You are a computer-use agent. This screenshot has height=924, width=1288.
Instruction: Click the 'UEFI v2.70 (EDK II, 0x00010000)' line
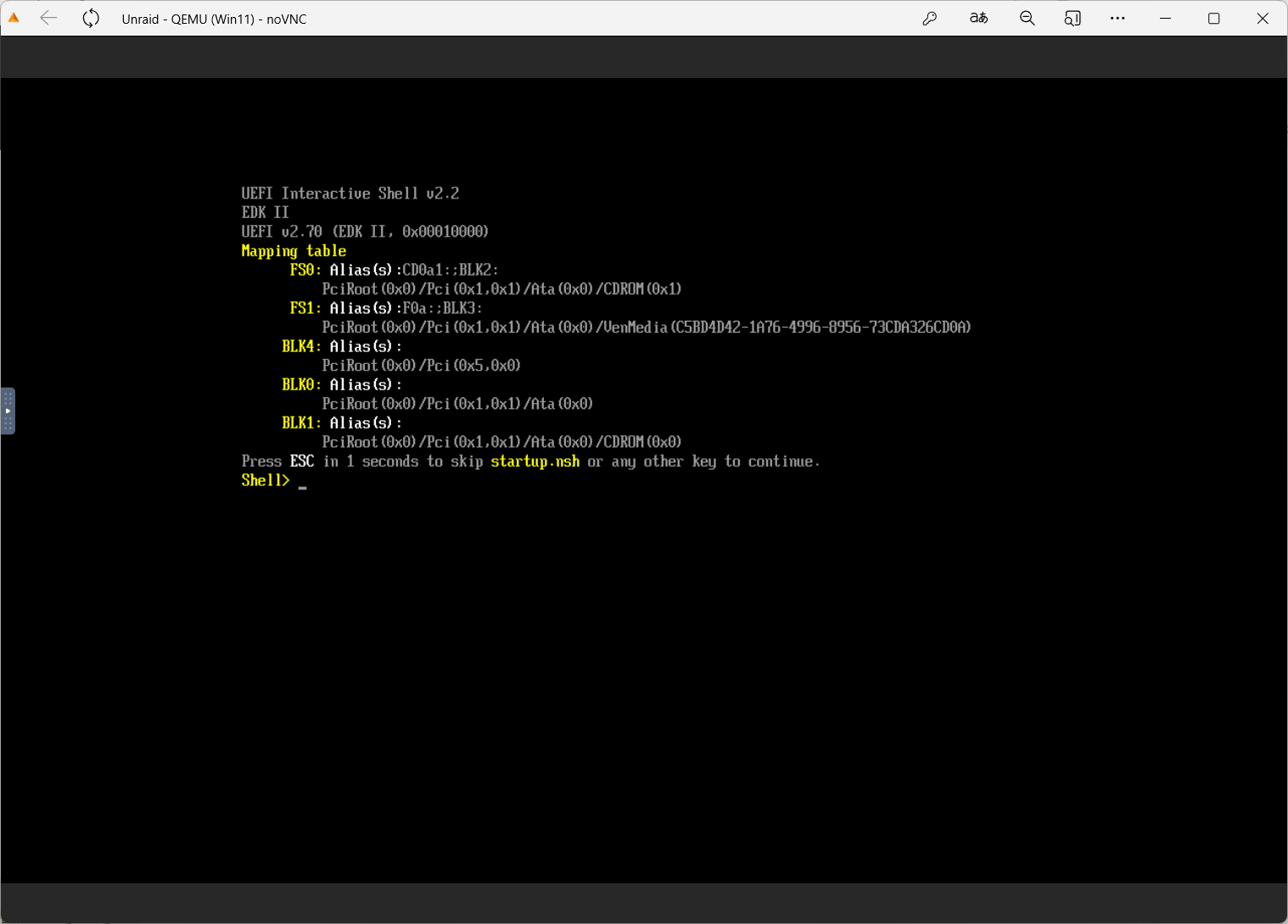tap(365, 232)
